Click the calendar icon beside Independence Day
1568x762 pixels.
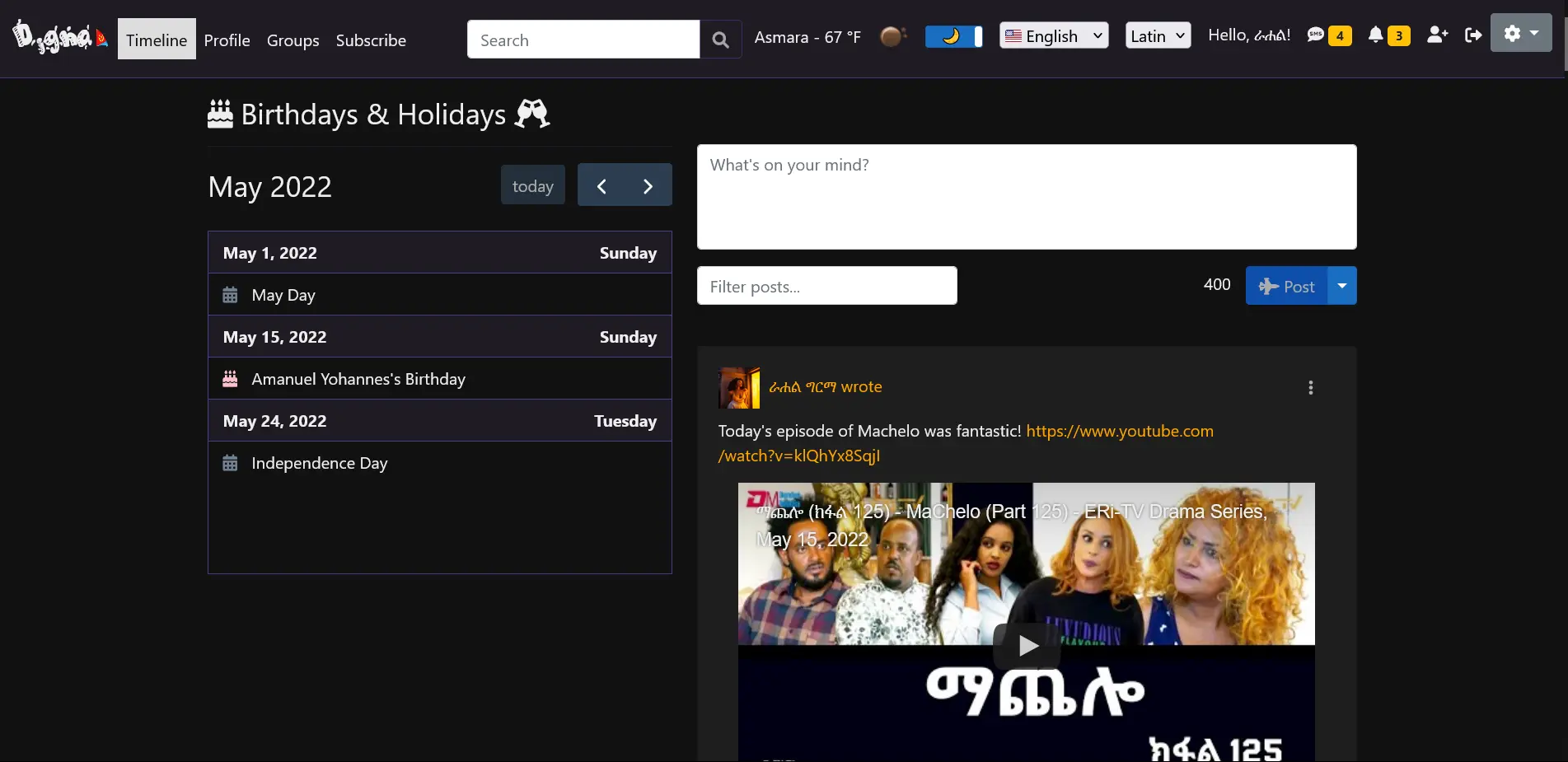point(230,463)
